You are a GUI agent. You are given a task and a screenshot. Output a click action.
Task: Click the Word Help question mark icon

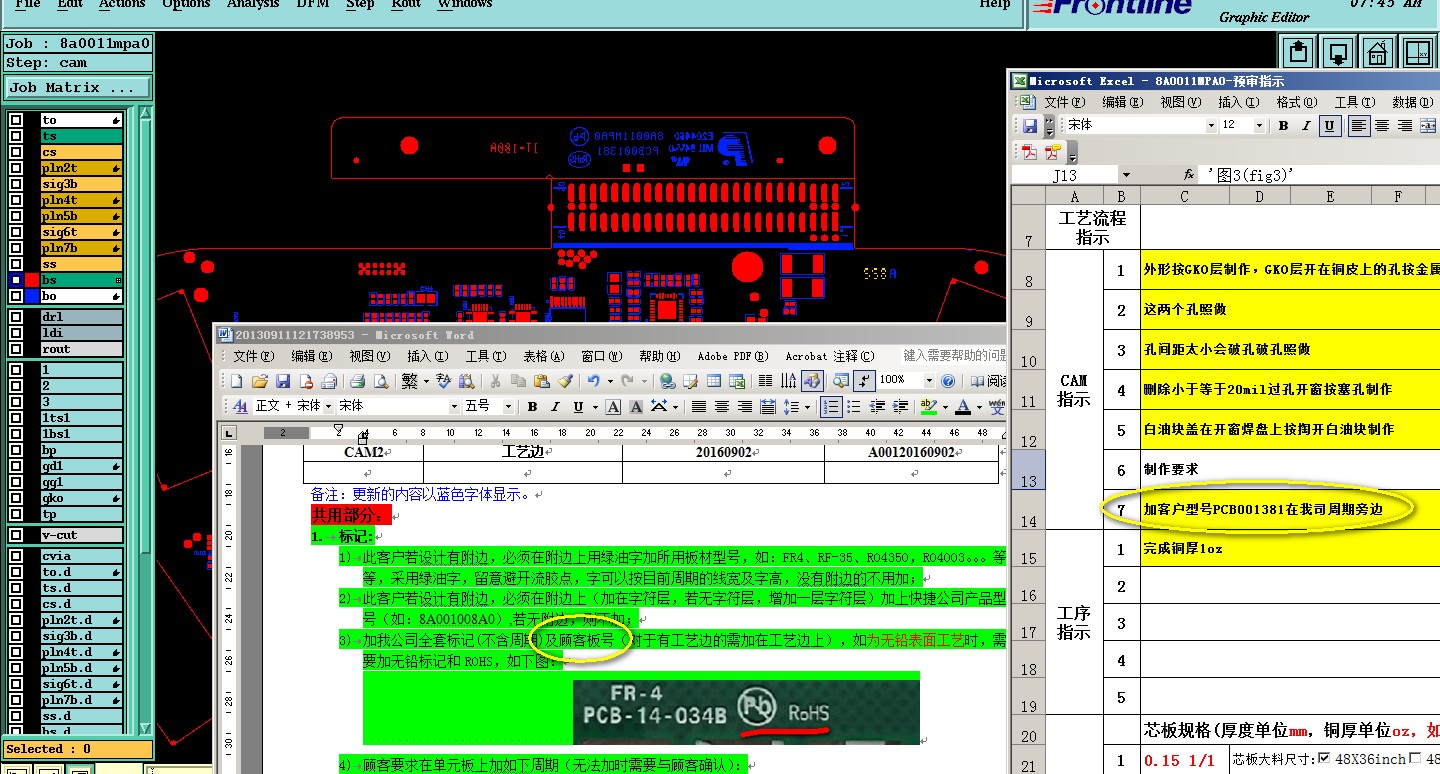(x=948, y=381)
